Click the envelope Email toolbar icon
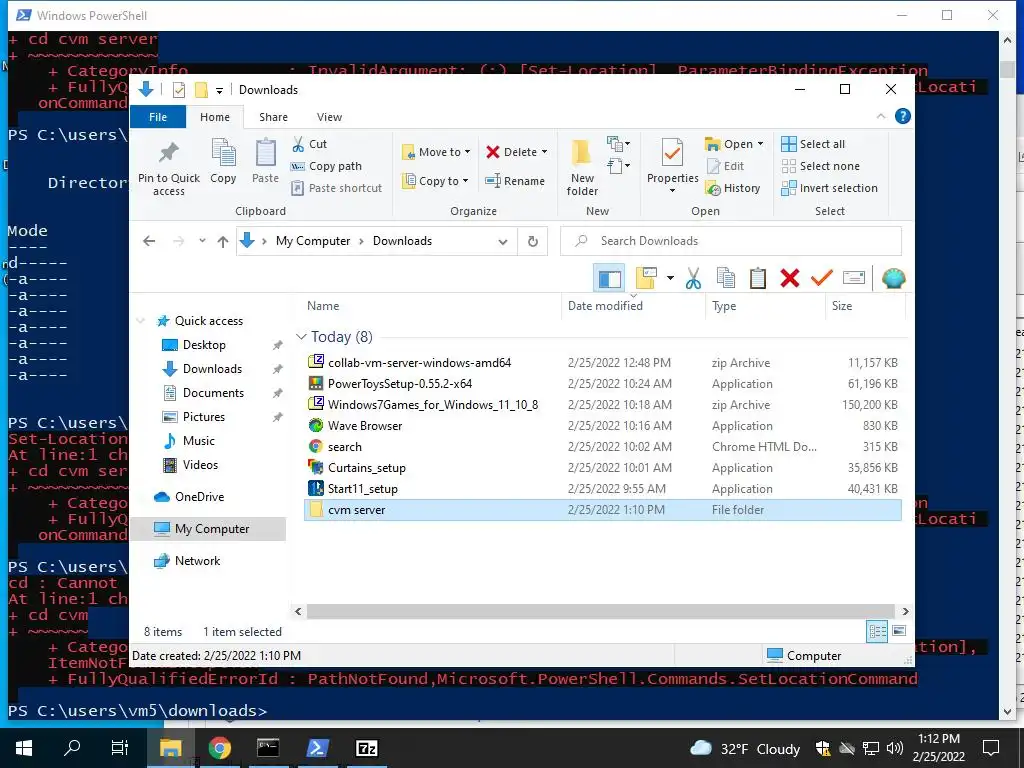This screenshot has width=1024, height=768. point(854,278)
